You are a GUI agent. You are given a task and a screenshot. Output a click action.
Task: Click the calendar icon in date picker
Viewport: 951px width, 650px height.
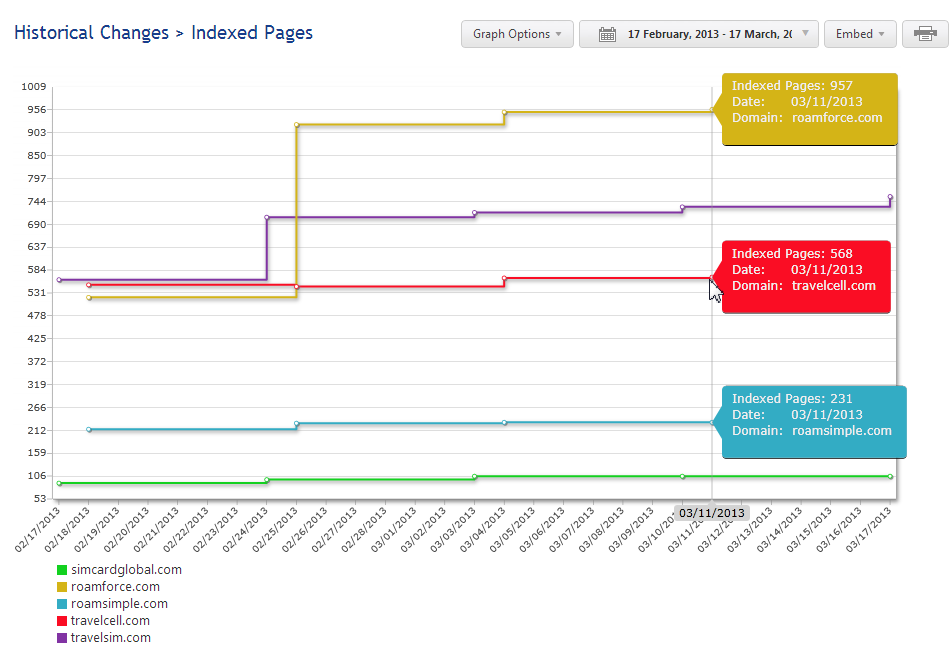point(607,34)
